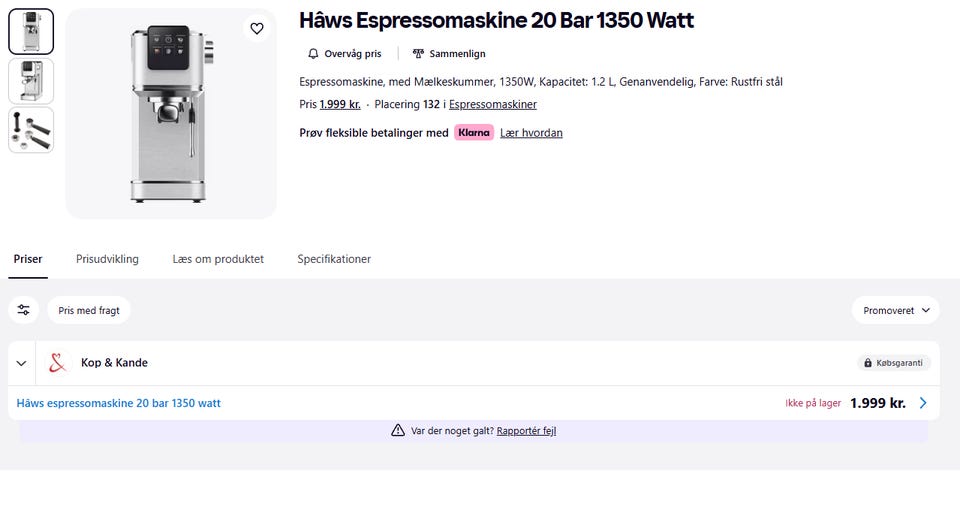This screenshot has height=510, width=960.
Task: Open the Promoveret sorting dropdown
Action: (896, 310)
